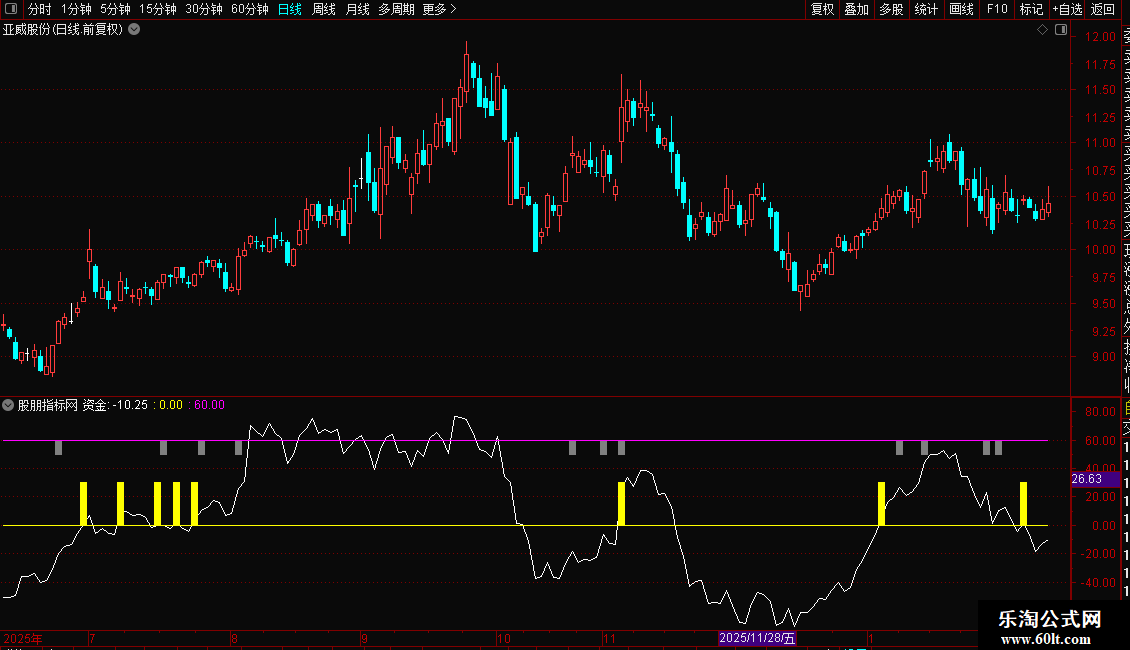The image size is (1130, 650).
Task: Switch to 月线 monthly chart
Action: tap(357, 9)
